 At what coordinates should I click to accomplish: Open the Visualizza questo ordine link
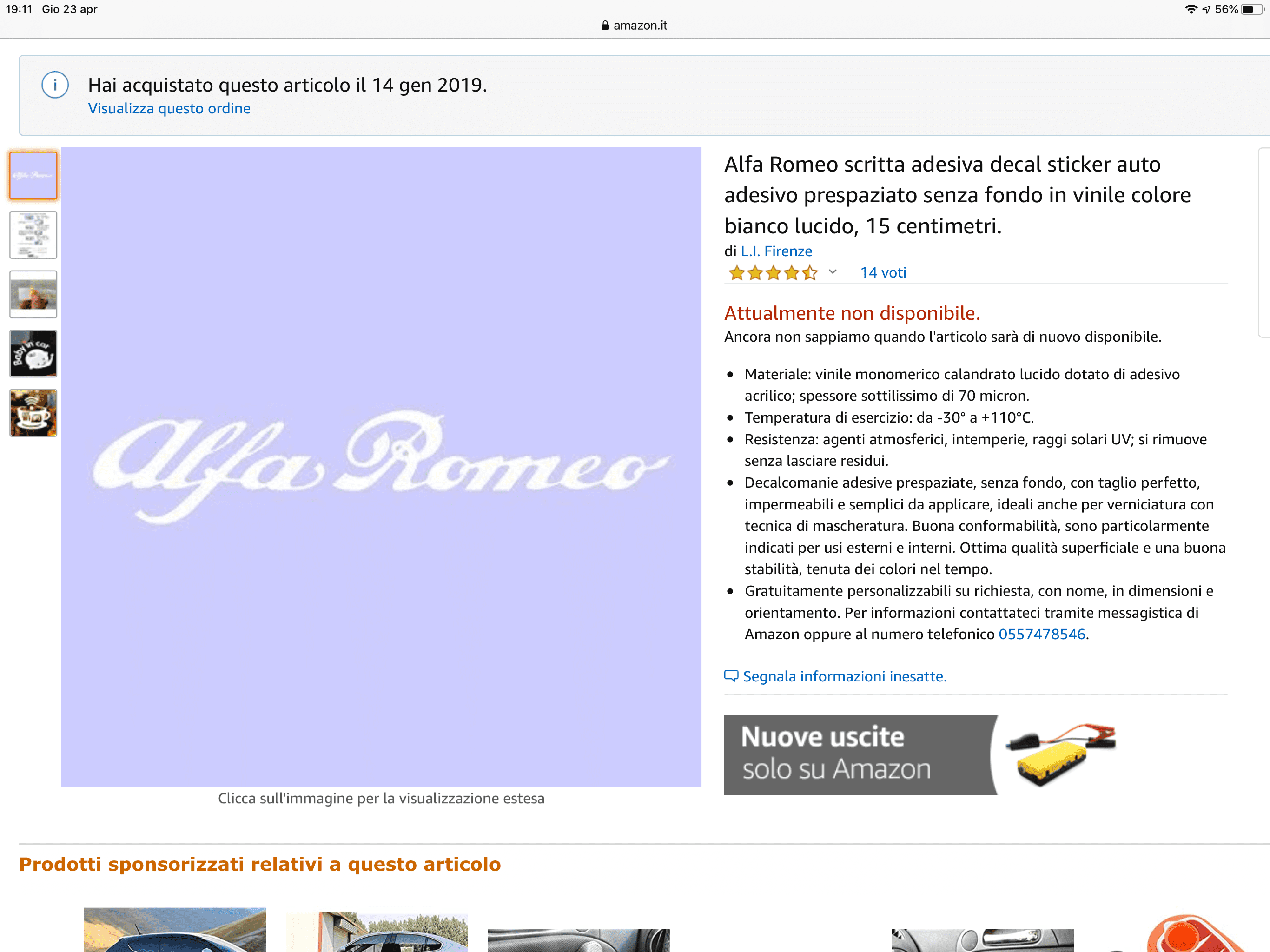(x=169, y=108)
